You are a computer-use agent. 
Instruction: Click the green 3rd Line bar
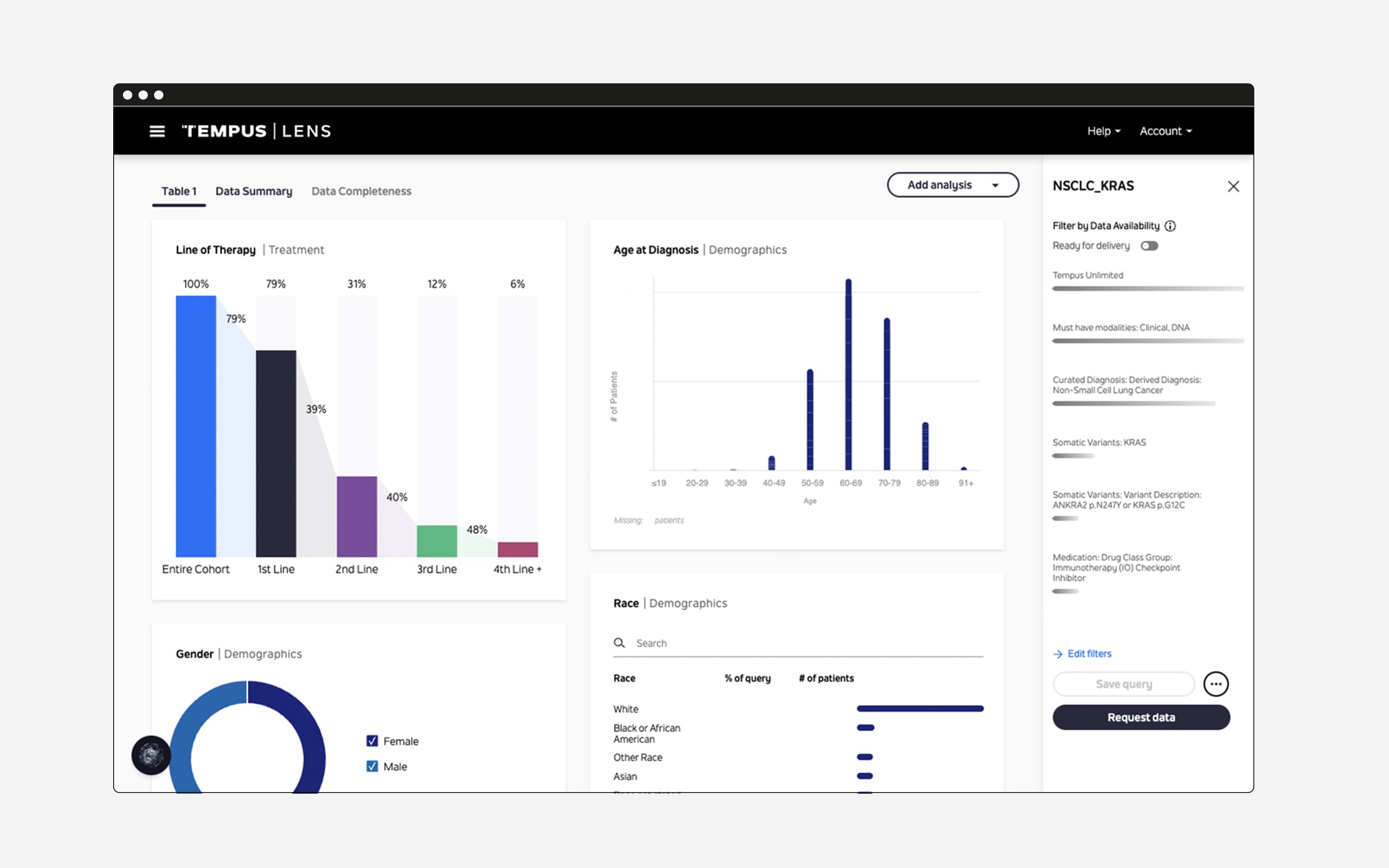coord(437,541)
